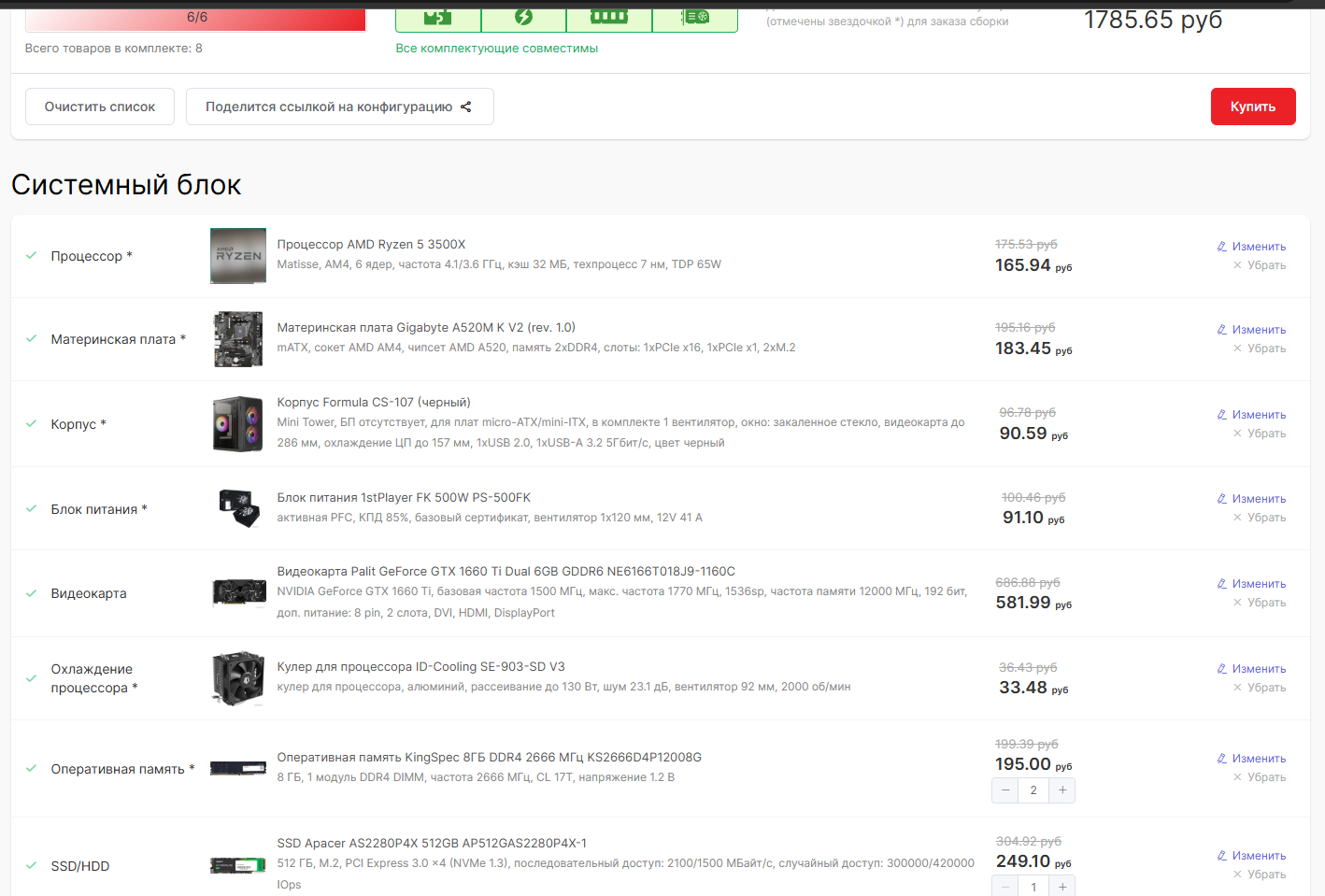Click Изменить in the Оперативная память row

(1251, 759)
